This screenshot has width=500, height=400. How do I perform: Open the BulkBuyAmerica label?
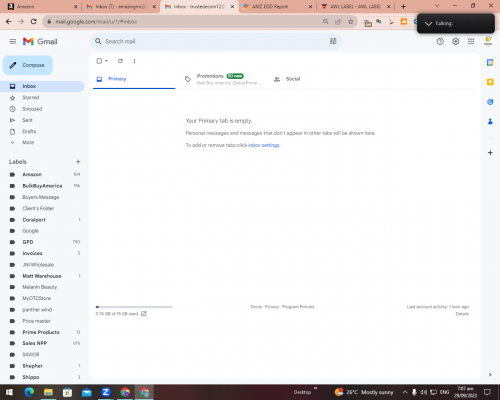click(x=42, y=186)
